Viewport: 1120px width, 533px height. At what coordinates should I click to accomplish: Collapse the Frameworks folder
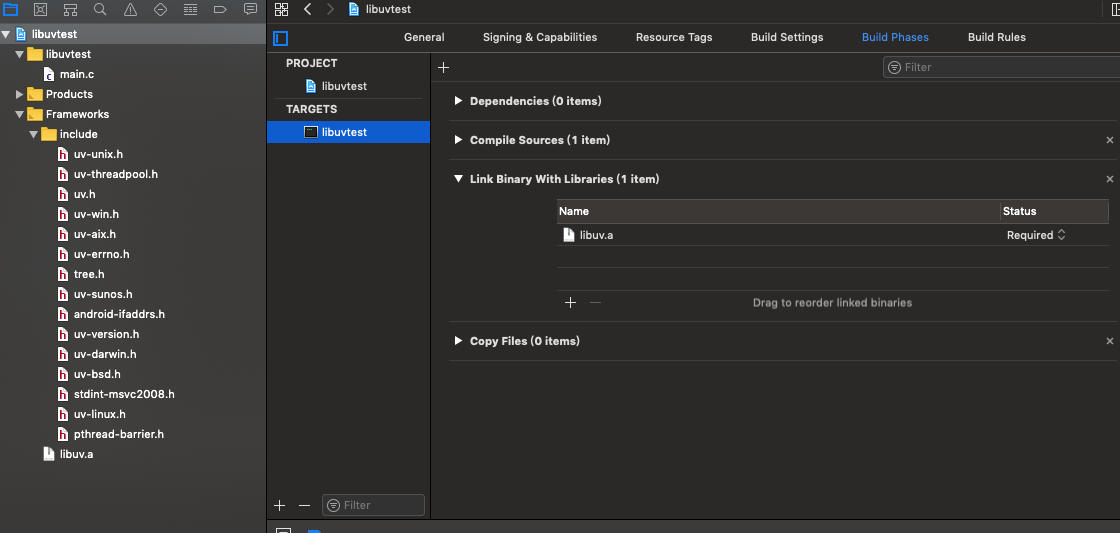(19, 114)
